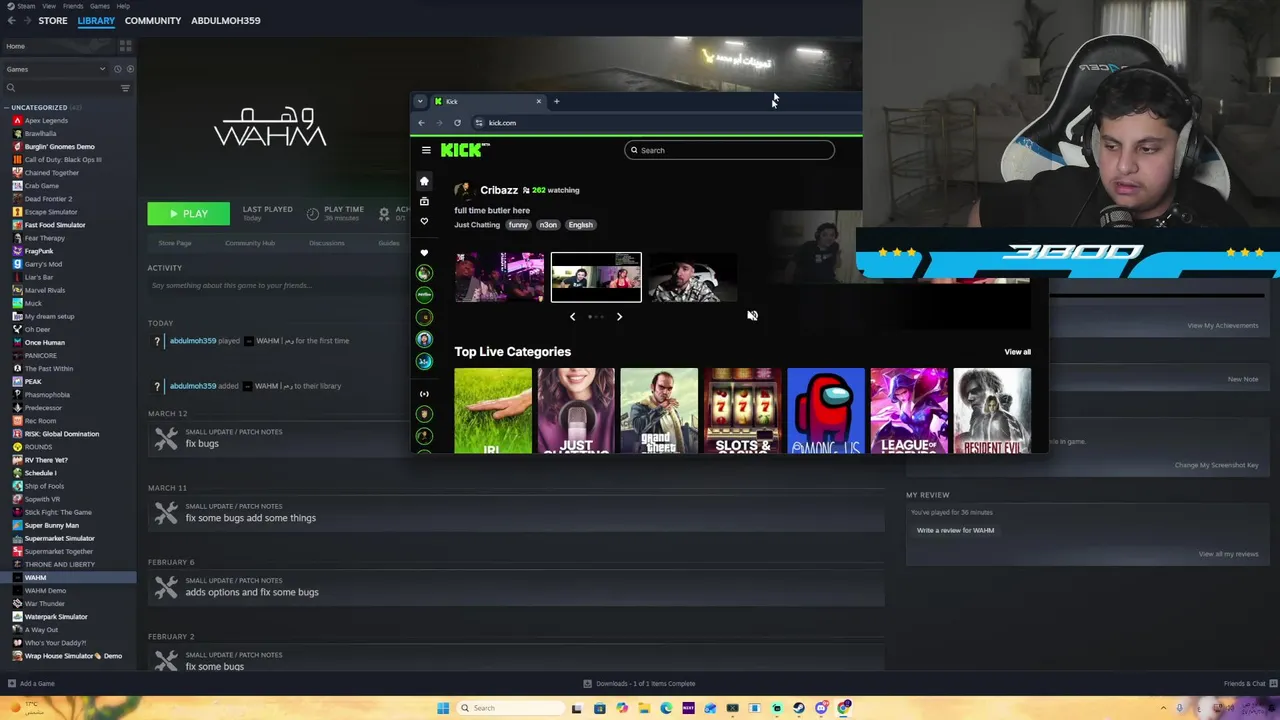Click the Windows taskbar Search box
Screen dimensions: 1280x720
[509, 708]
